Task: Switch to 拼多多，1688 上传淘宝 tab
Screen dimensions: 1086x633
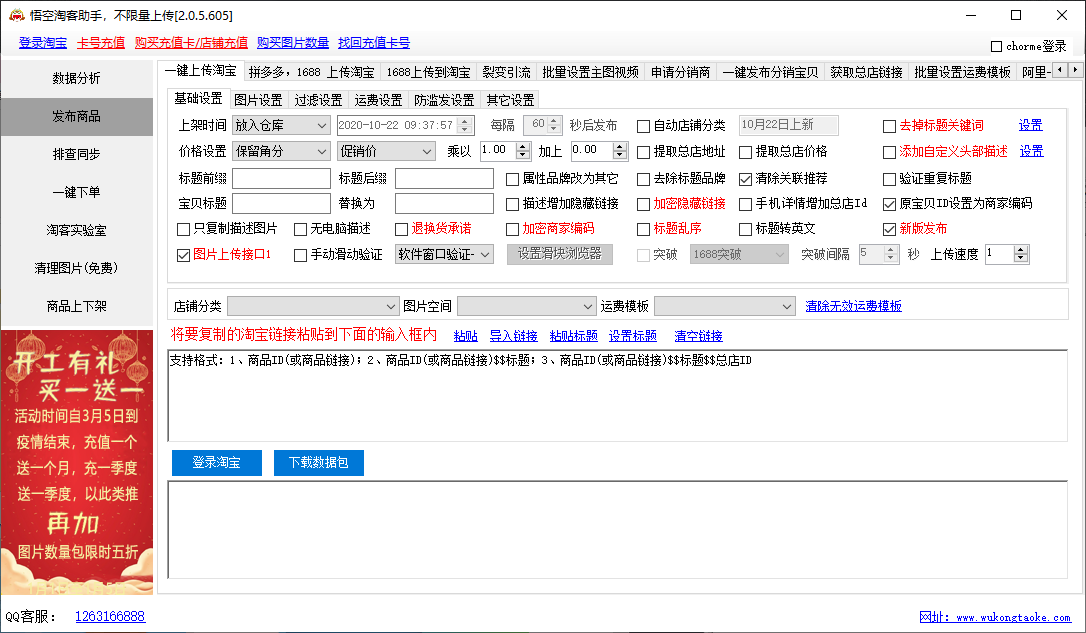Action: [312, 72]
